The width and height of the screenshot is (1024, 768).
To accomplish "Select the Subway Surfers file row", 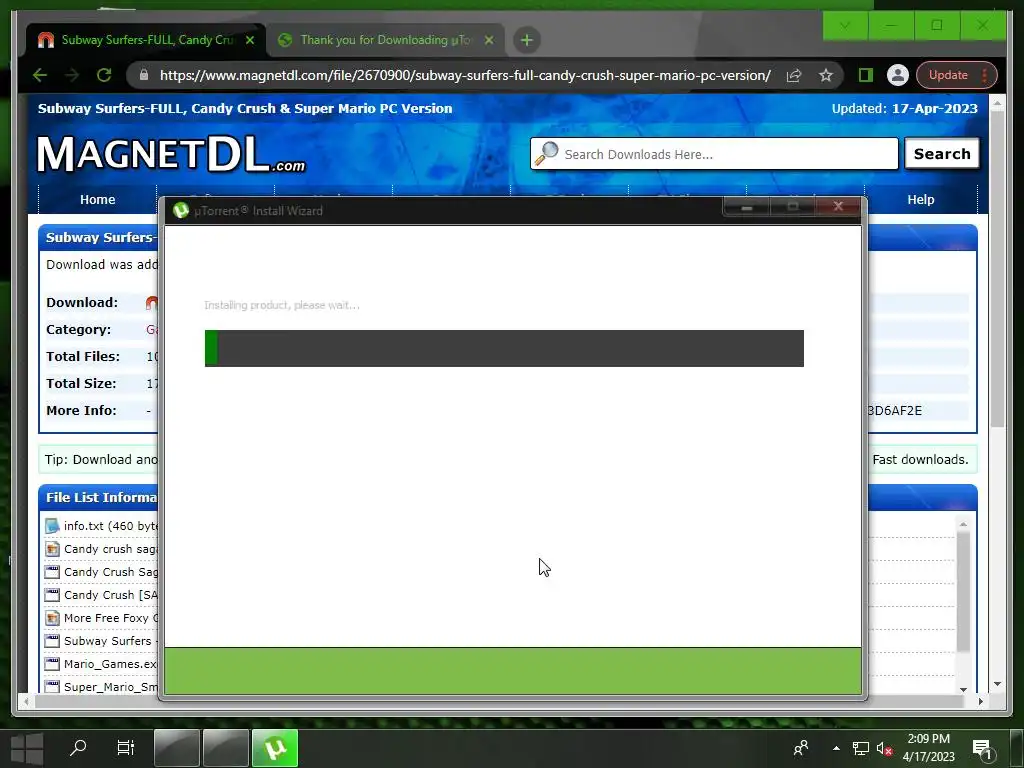I will pos(101,641).
